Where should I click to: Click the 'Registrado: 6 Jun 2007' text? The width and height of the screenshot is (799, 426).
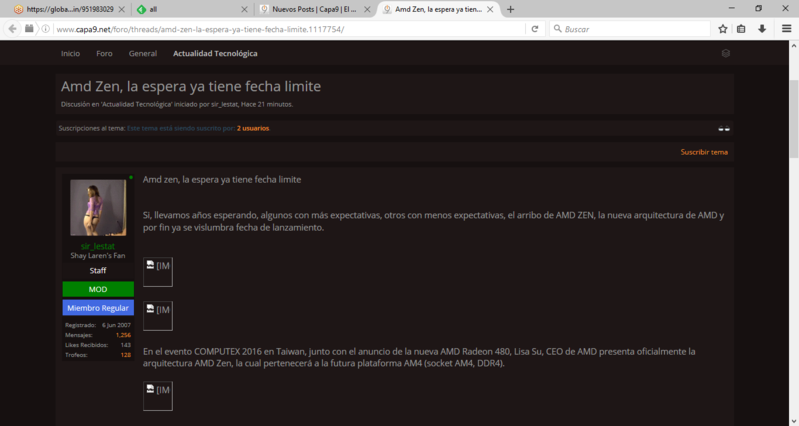click(98, 325)
